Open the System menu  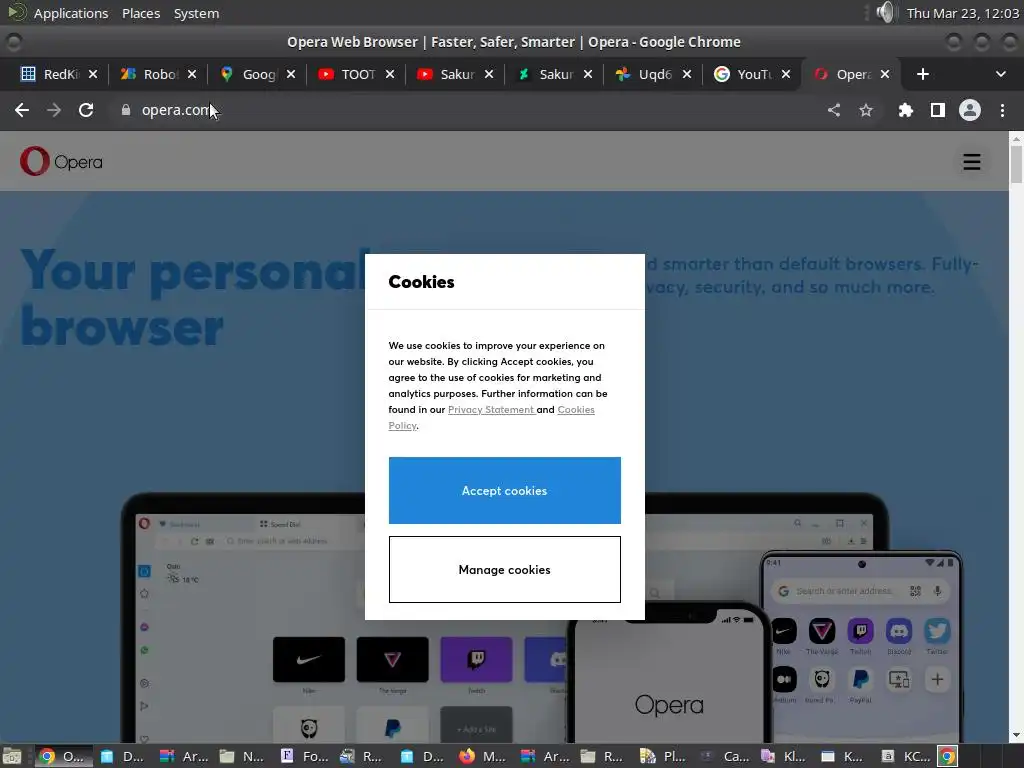coord(196,13)
